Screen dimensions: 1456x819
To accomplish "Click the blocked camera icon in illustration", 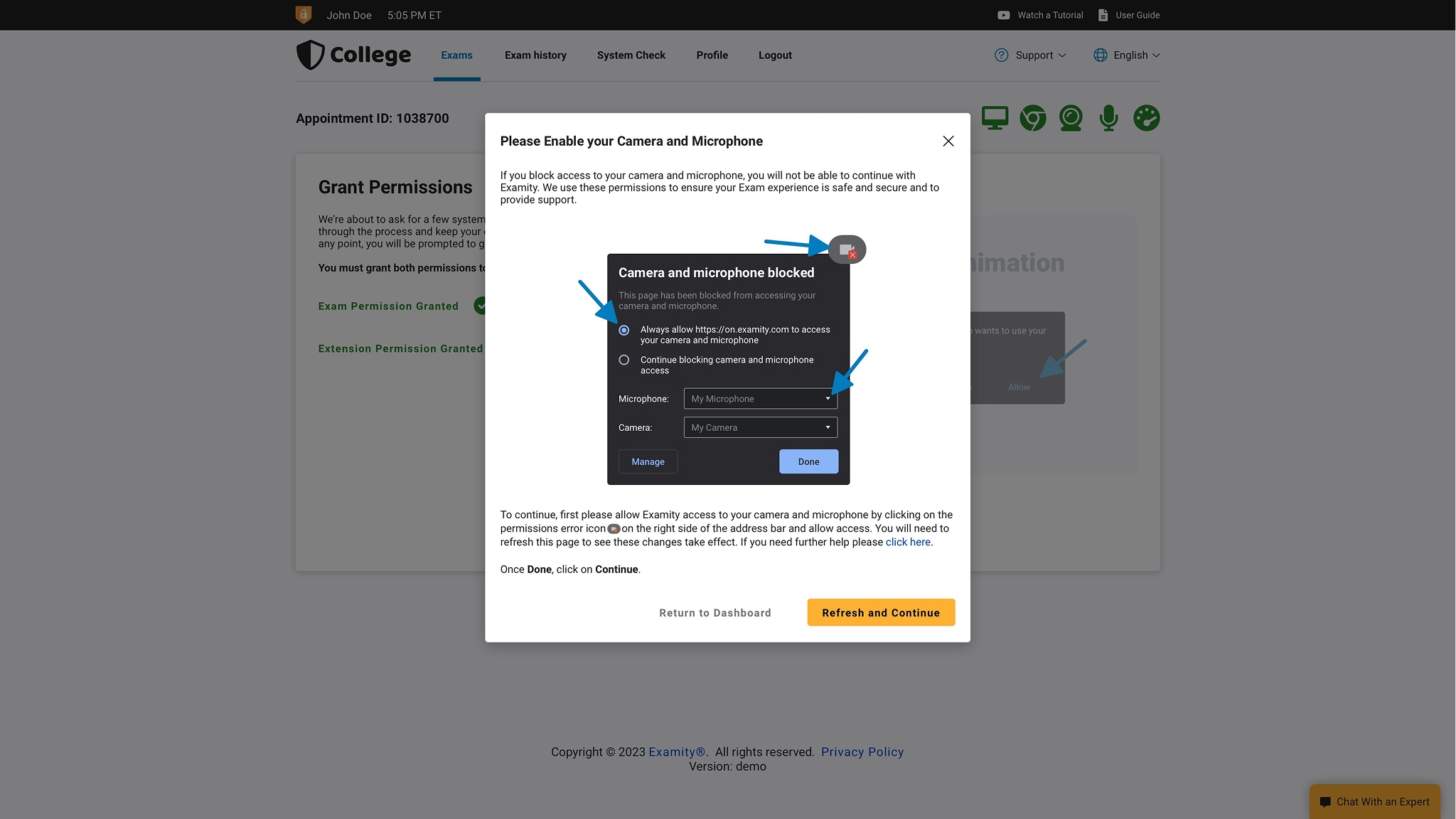I will 847,250.
